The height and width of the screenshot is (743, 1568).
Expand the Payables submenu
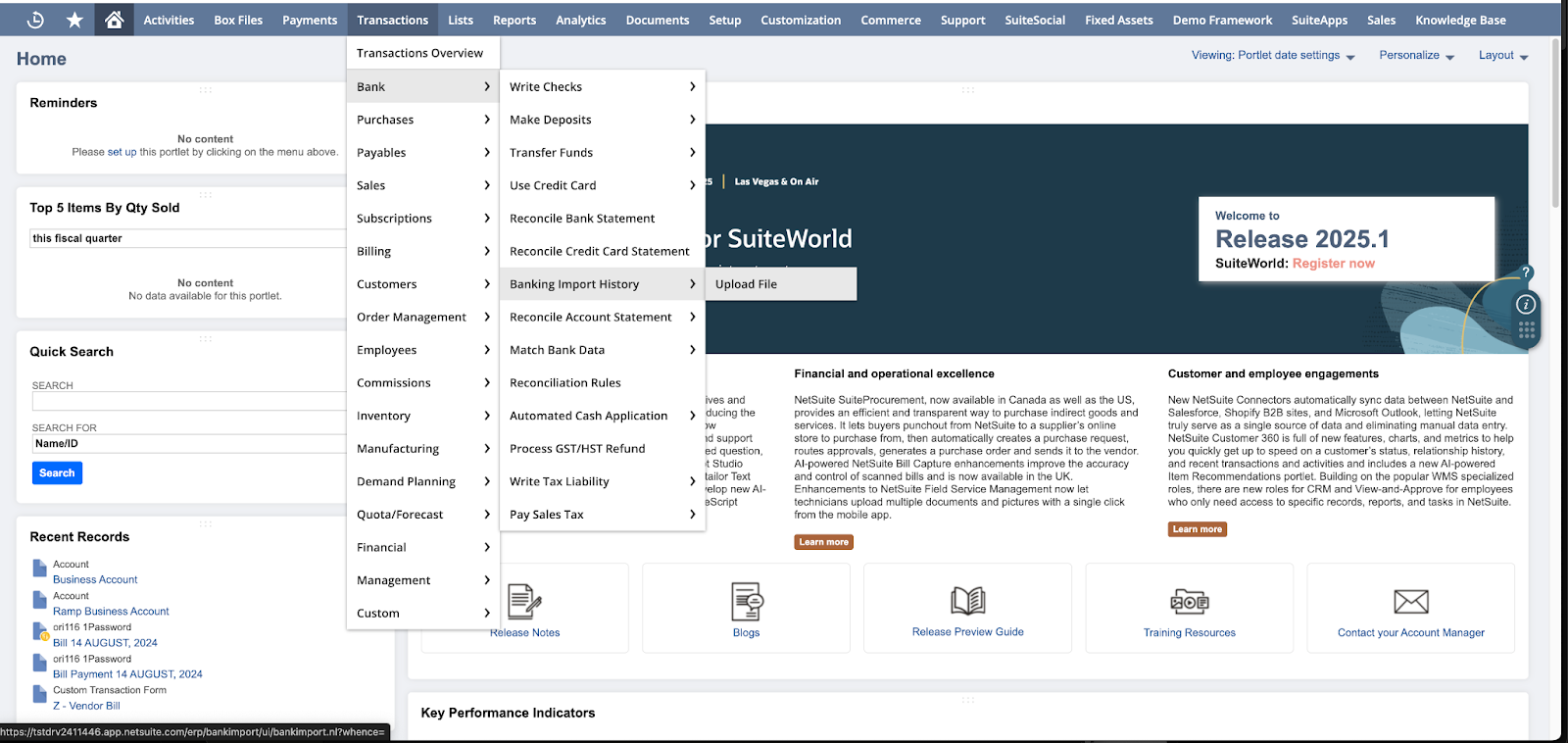click(423, 153)
